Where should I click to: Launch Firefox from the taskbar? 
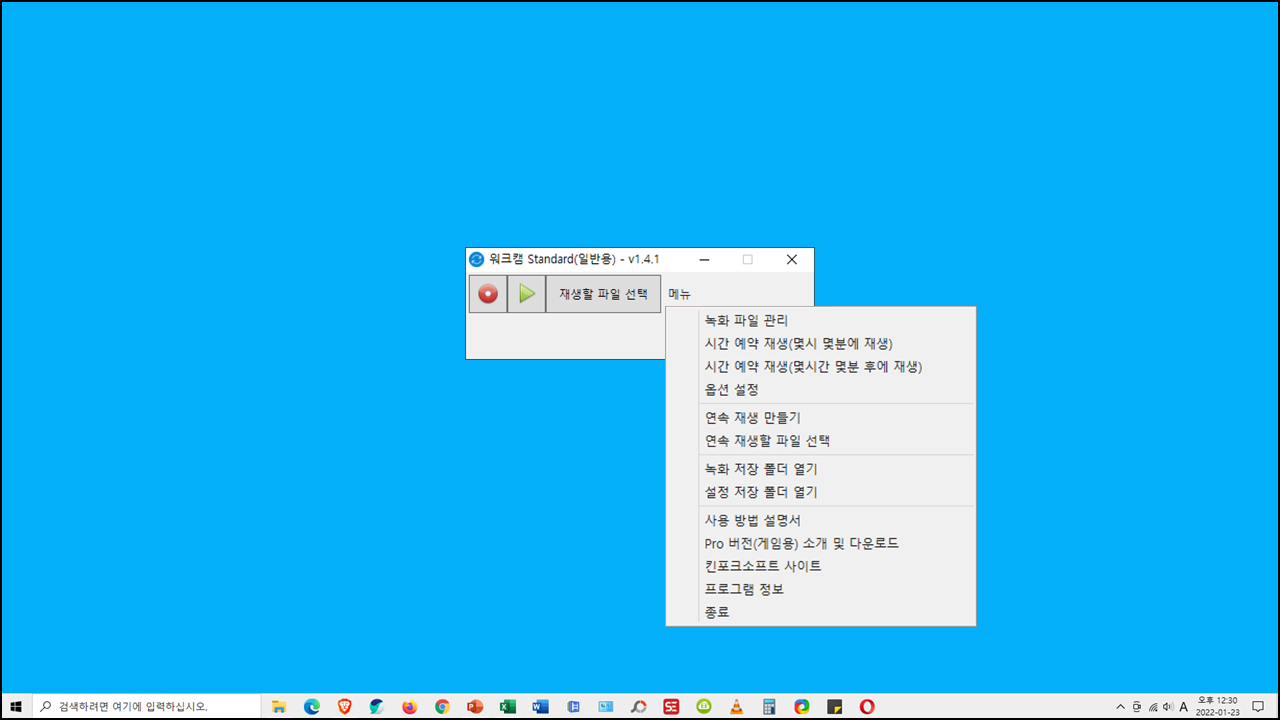(409, 706)
